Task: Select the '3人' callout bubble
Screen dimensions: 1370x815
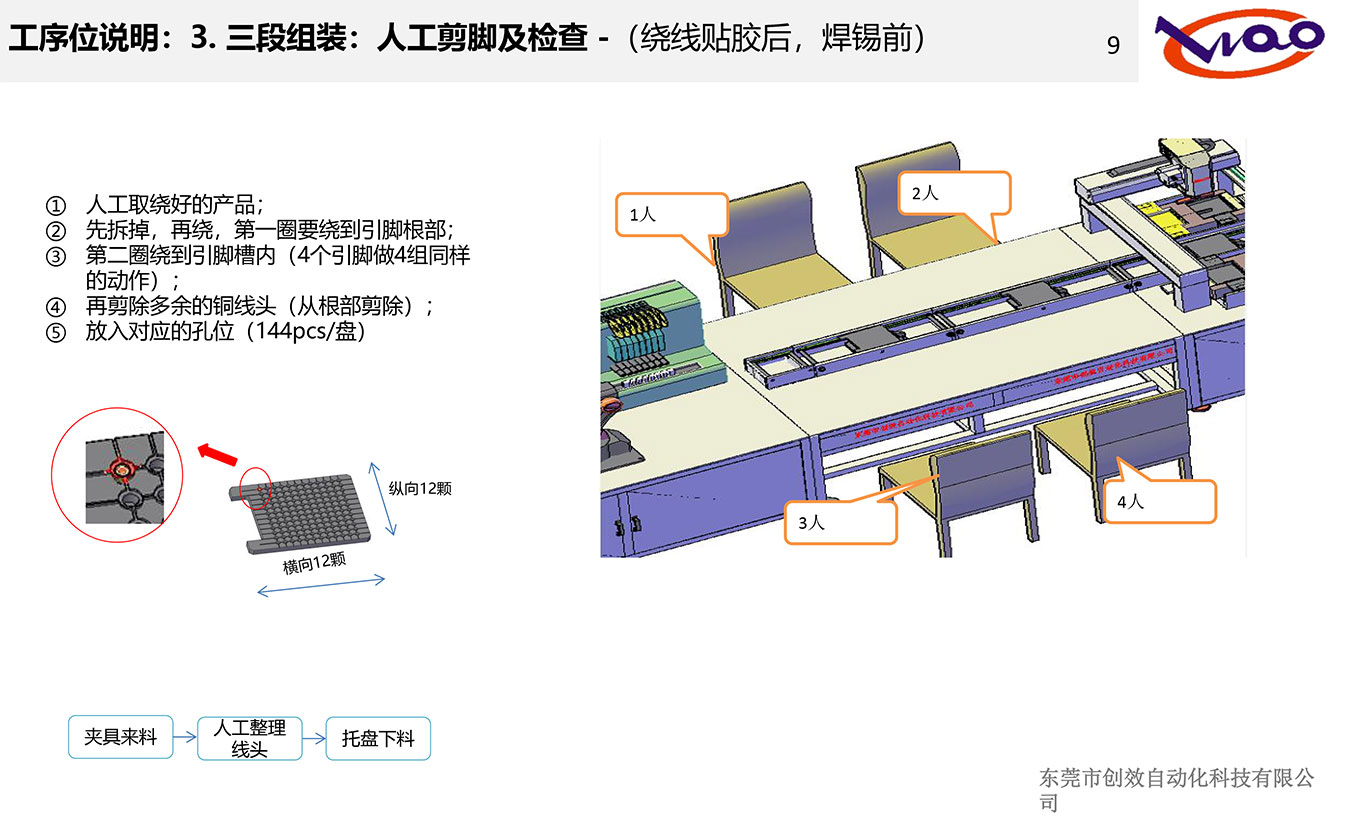Action: (x=839, y=521)
